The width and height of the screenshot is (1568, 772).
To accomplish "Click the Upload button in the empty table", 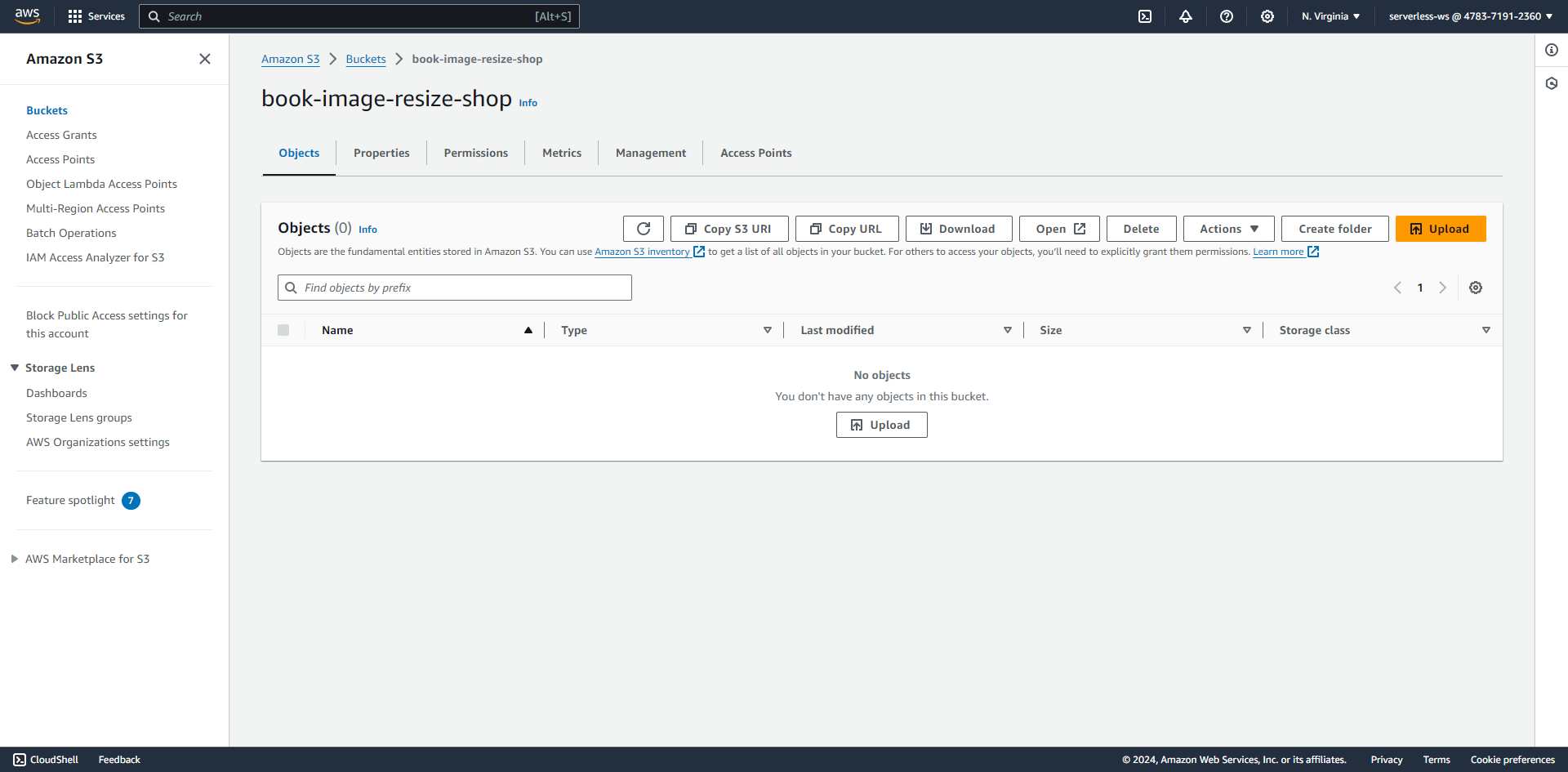I will point(881,425).
